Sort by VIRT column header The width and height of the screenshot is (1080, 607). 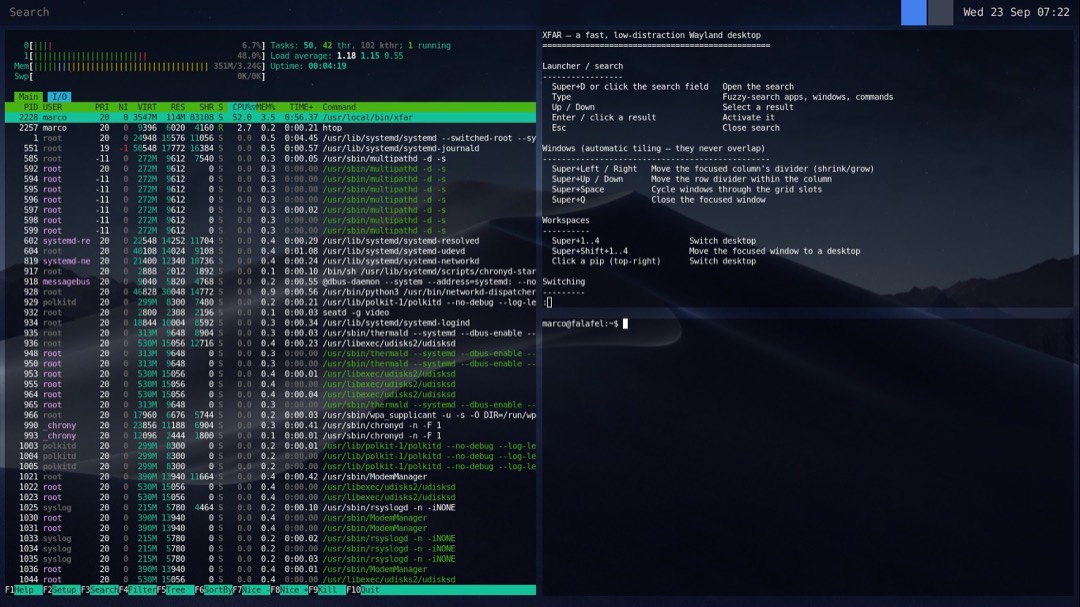pyautogui.click(x=147, y=107)
